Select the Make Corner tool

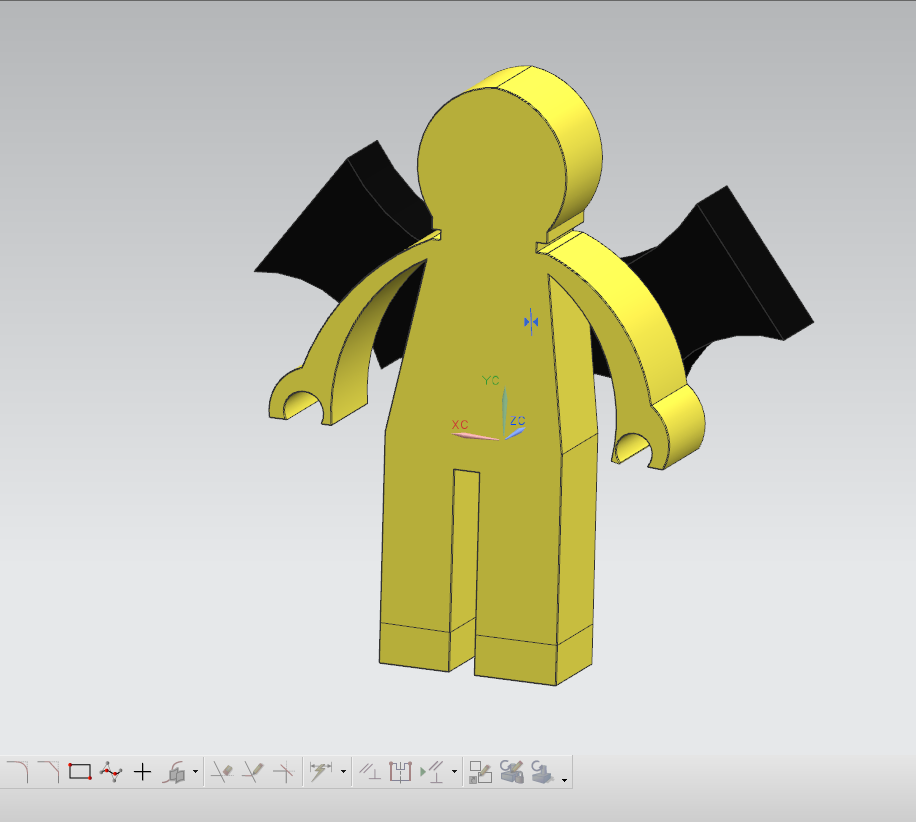[x=284, y=772]
